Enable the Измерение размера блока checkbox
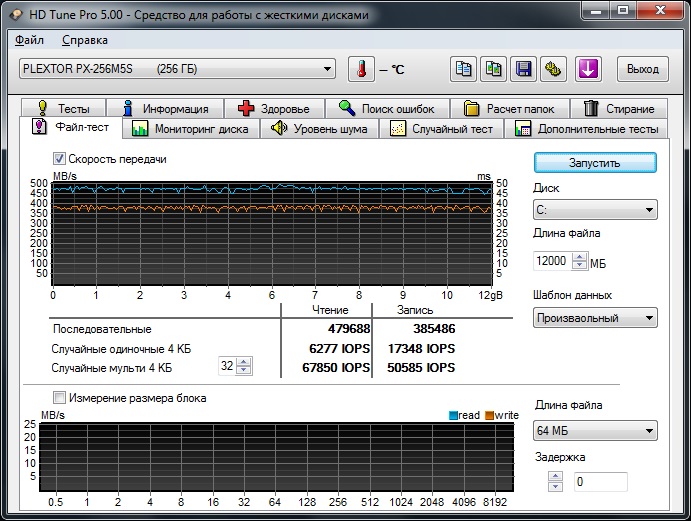This screenshot has height=521, width=691. coord(60,397)
